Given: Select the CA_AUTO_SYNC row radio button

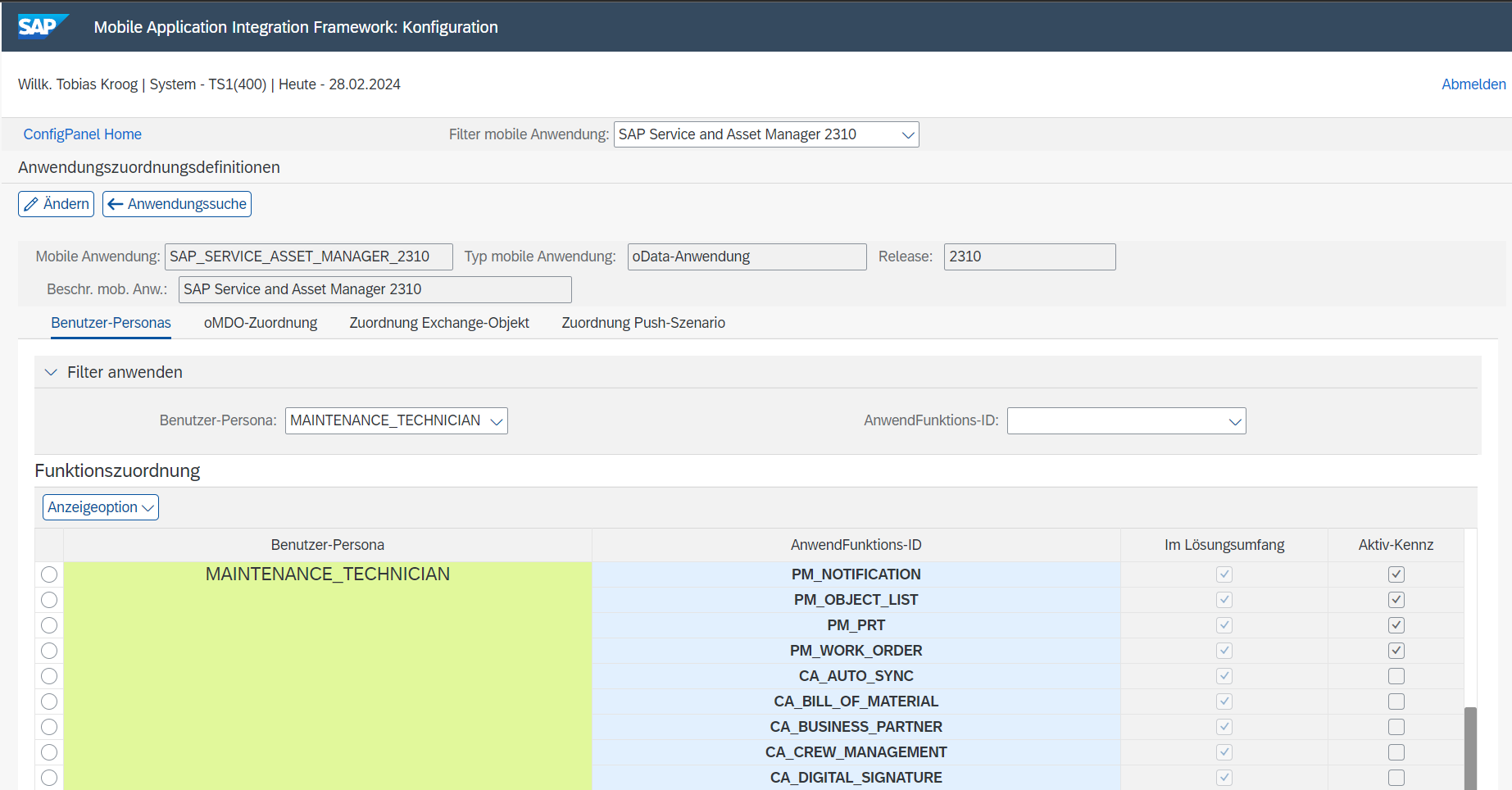Looking at the screenshot, I should pos(49,676).
